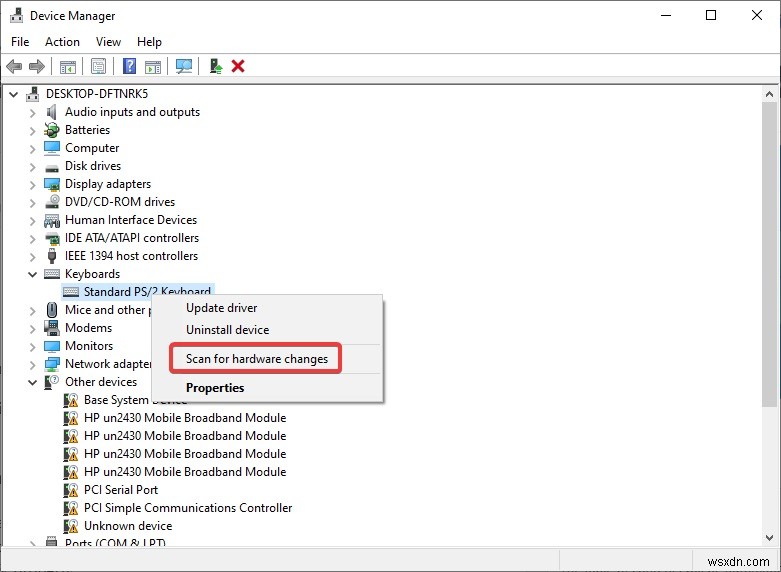Screen dimensions: 781x572
Task: Click the Keyboards category keyboard icon
Action: (52, 274)
